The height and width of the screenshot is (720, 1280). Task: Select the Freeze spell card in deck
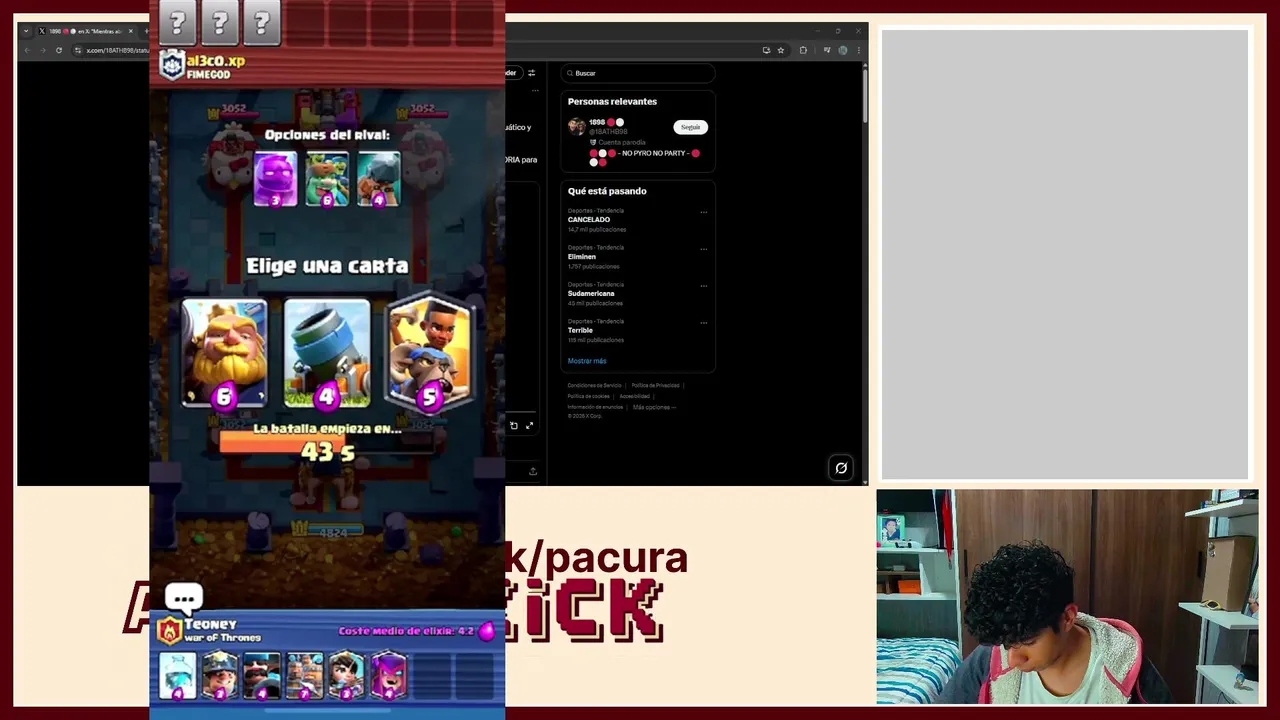(178, 674)
